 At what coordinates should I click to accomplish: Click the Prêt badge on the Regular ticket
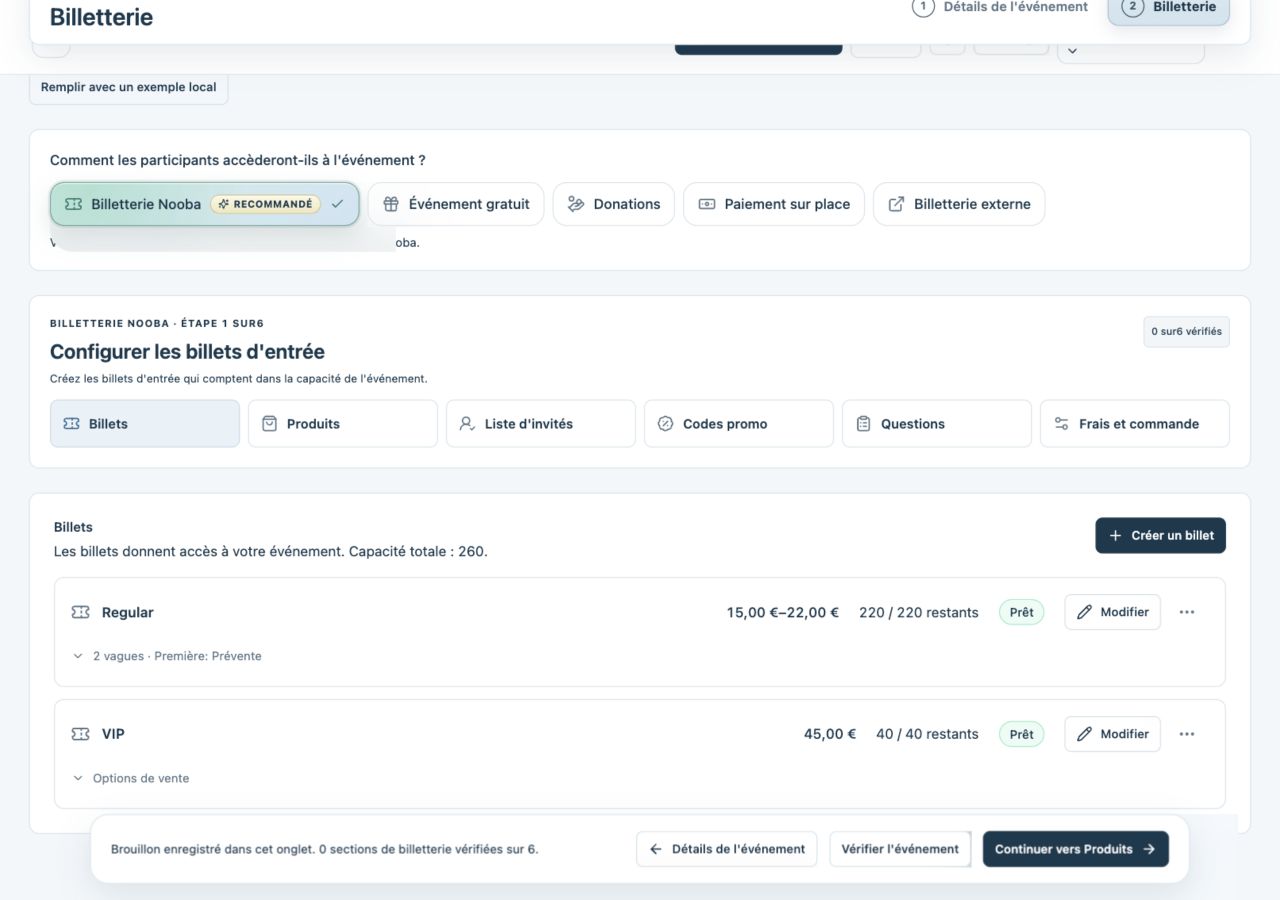click(1021, 612)
